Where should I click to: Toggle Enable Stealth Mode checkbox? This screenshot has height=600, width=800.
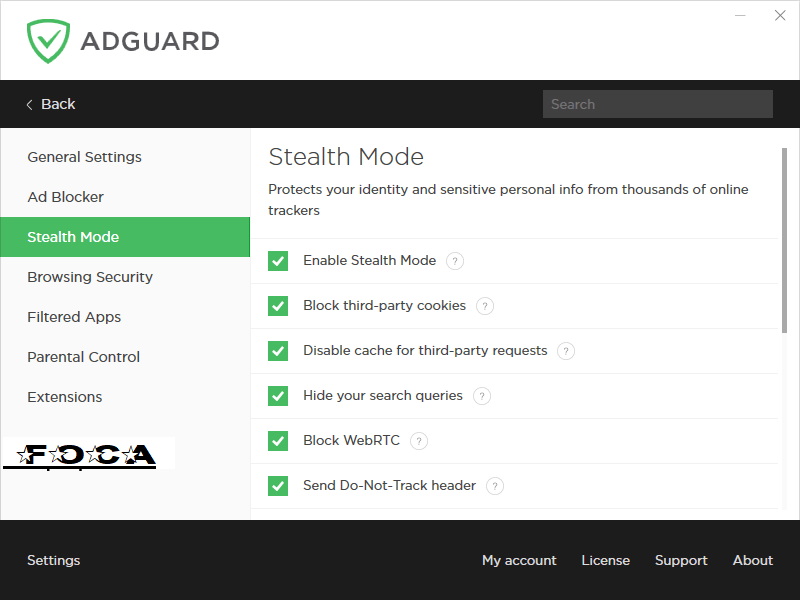pyautogui.click(x=278, y=261)
